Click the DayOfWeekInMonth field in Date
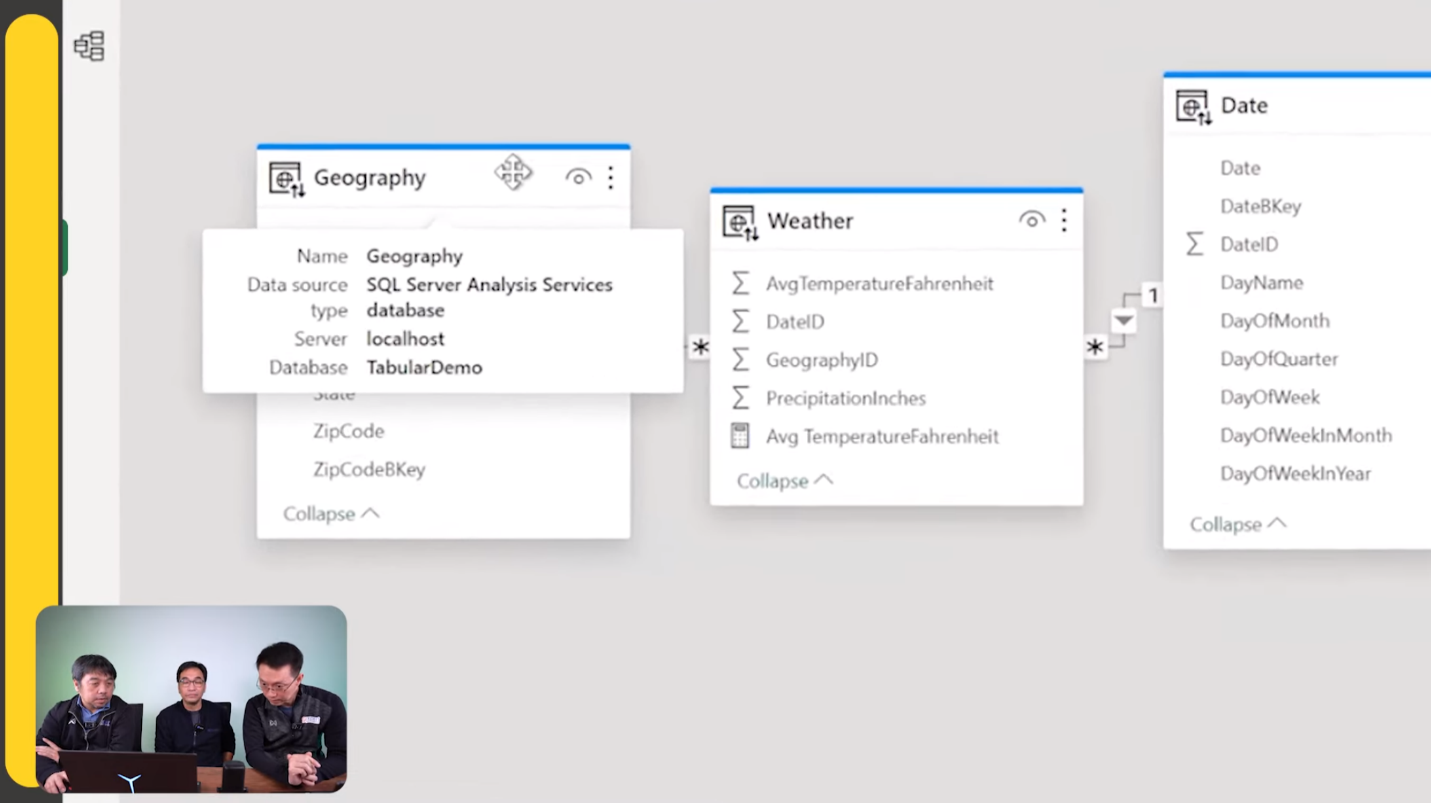Viewport: 1431px width, 803px height. pos(1306,435)
